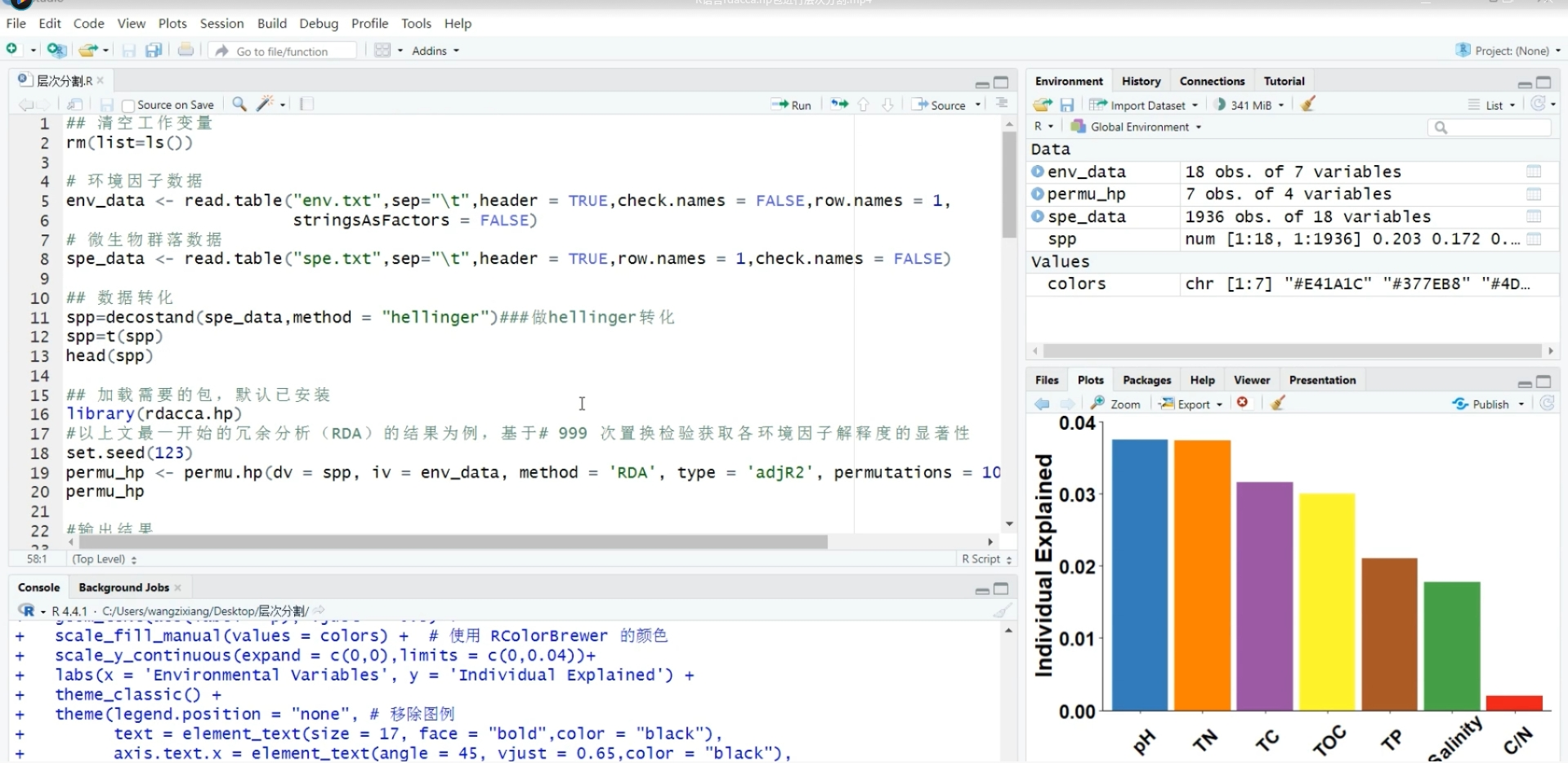The image size is (1568, 763).
Task: Open the List view dropdown
Action: [x=1492, y=105]
